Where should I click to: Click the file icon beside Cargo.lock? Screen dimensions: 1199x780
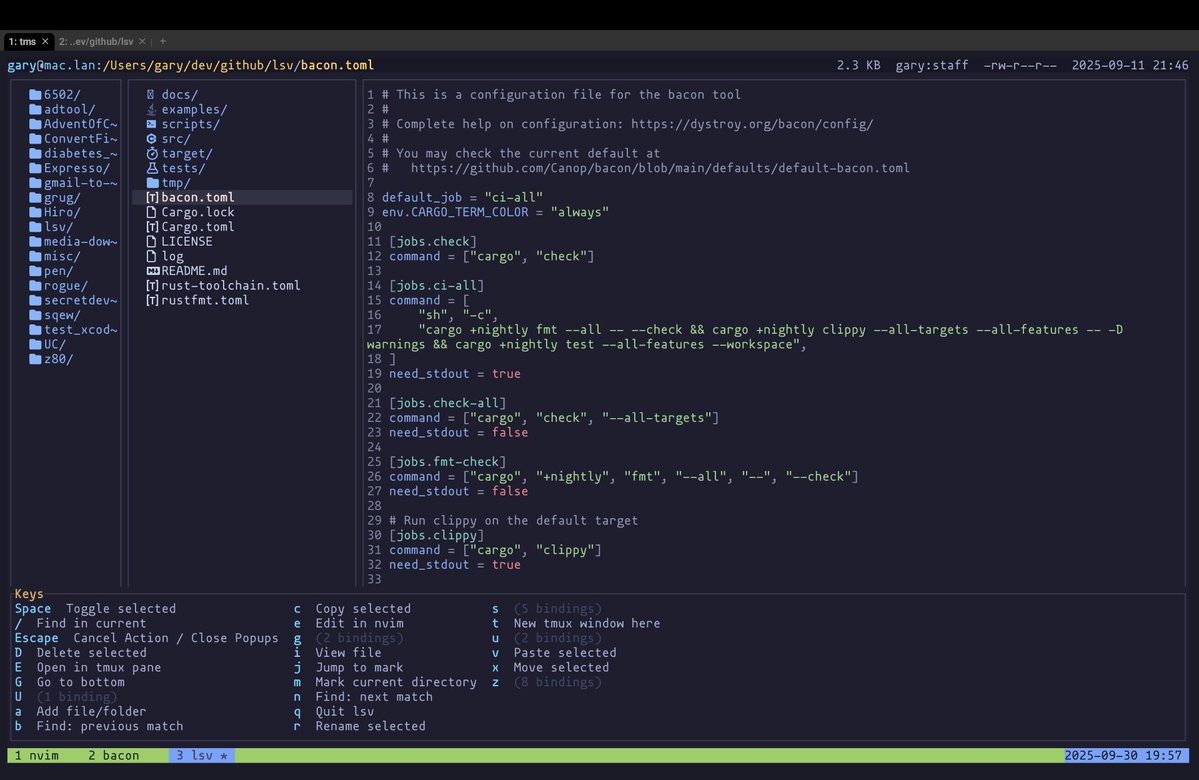[151, 213]
